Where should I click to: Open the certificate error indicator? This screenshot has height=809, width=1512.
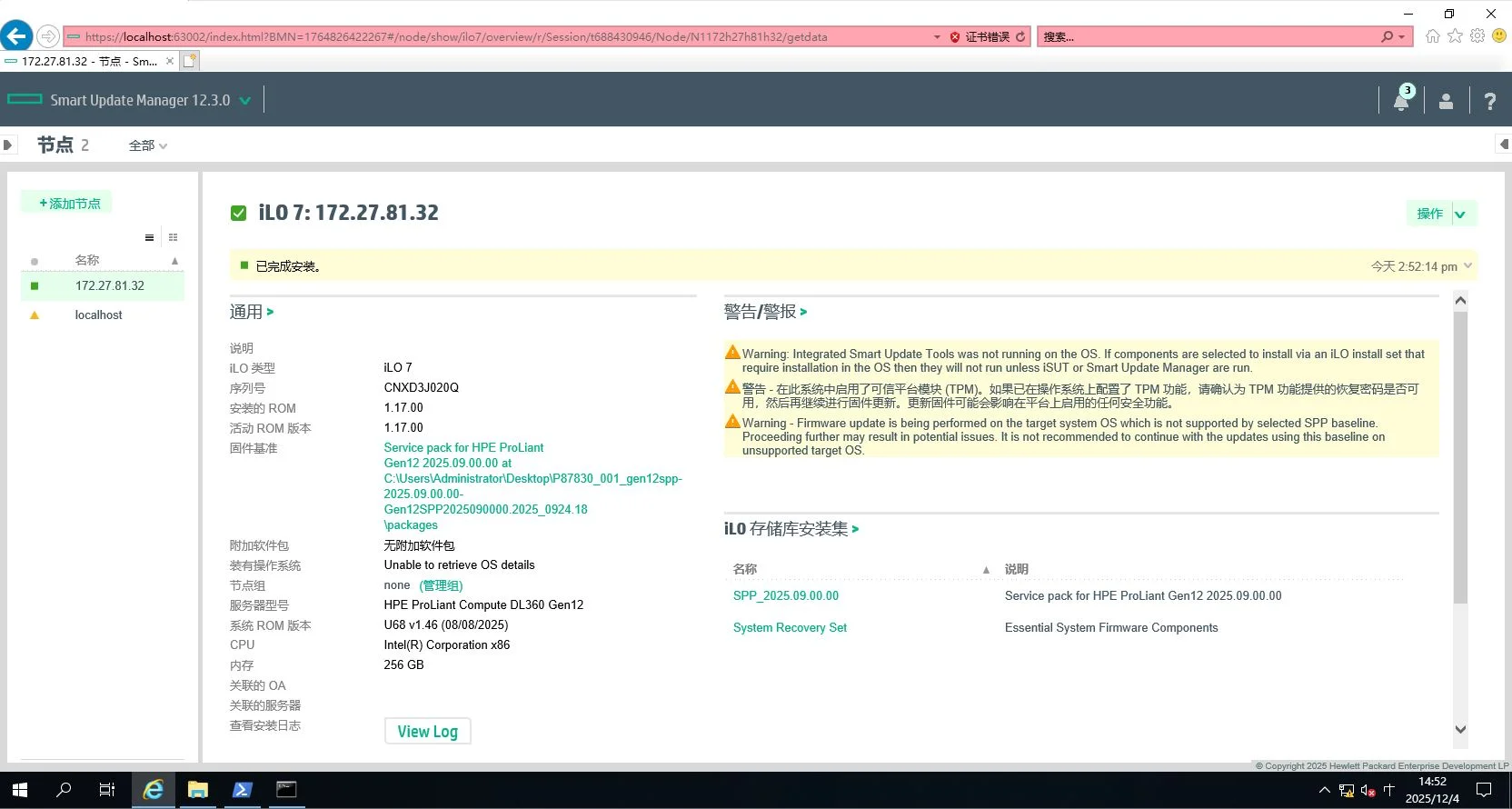[x=980, y=37]
